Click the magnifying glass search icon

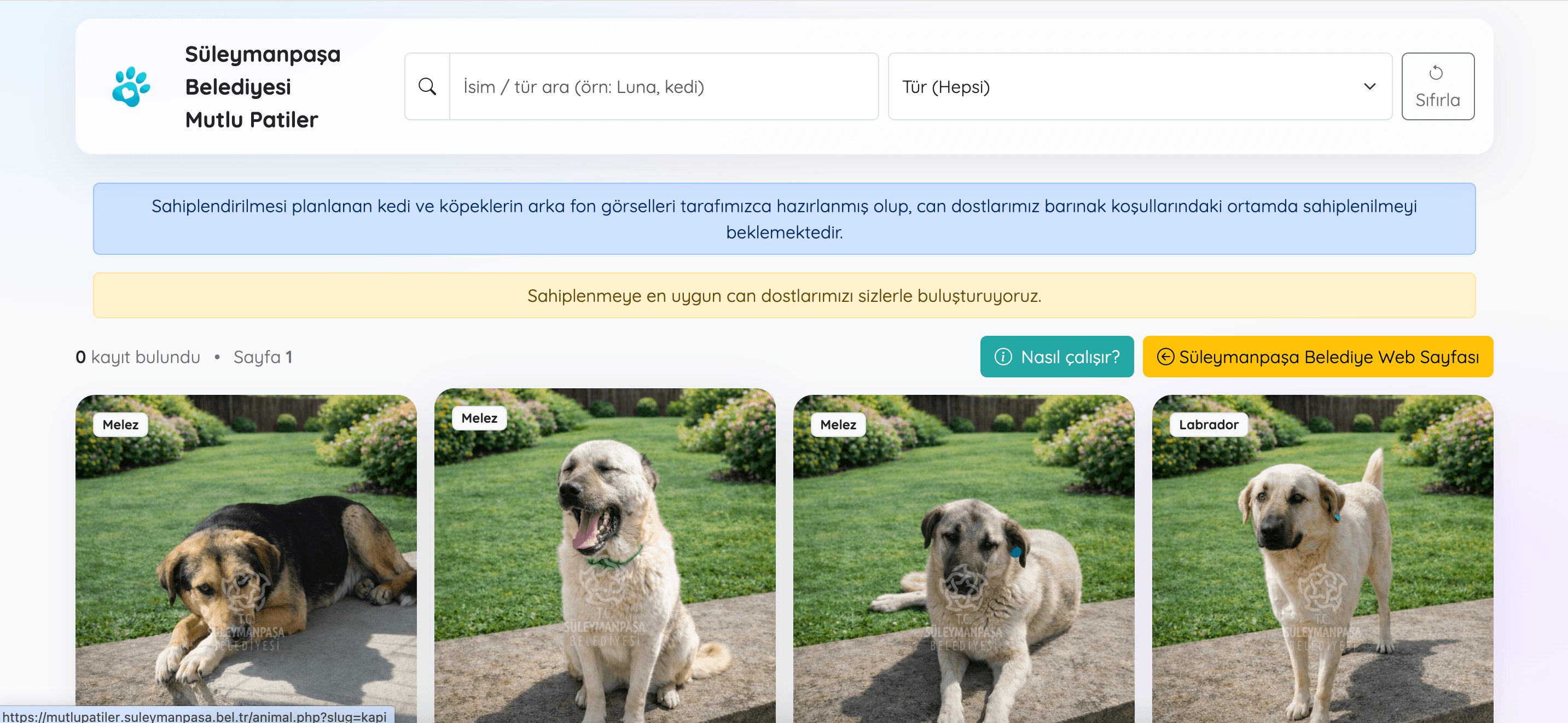[x=427, y=86]
